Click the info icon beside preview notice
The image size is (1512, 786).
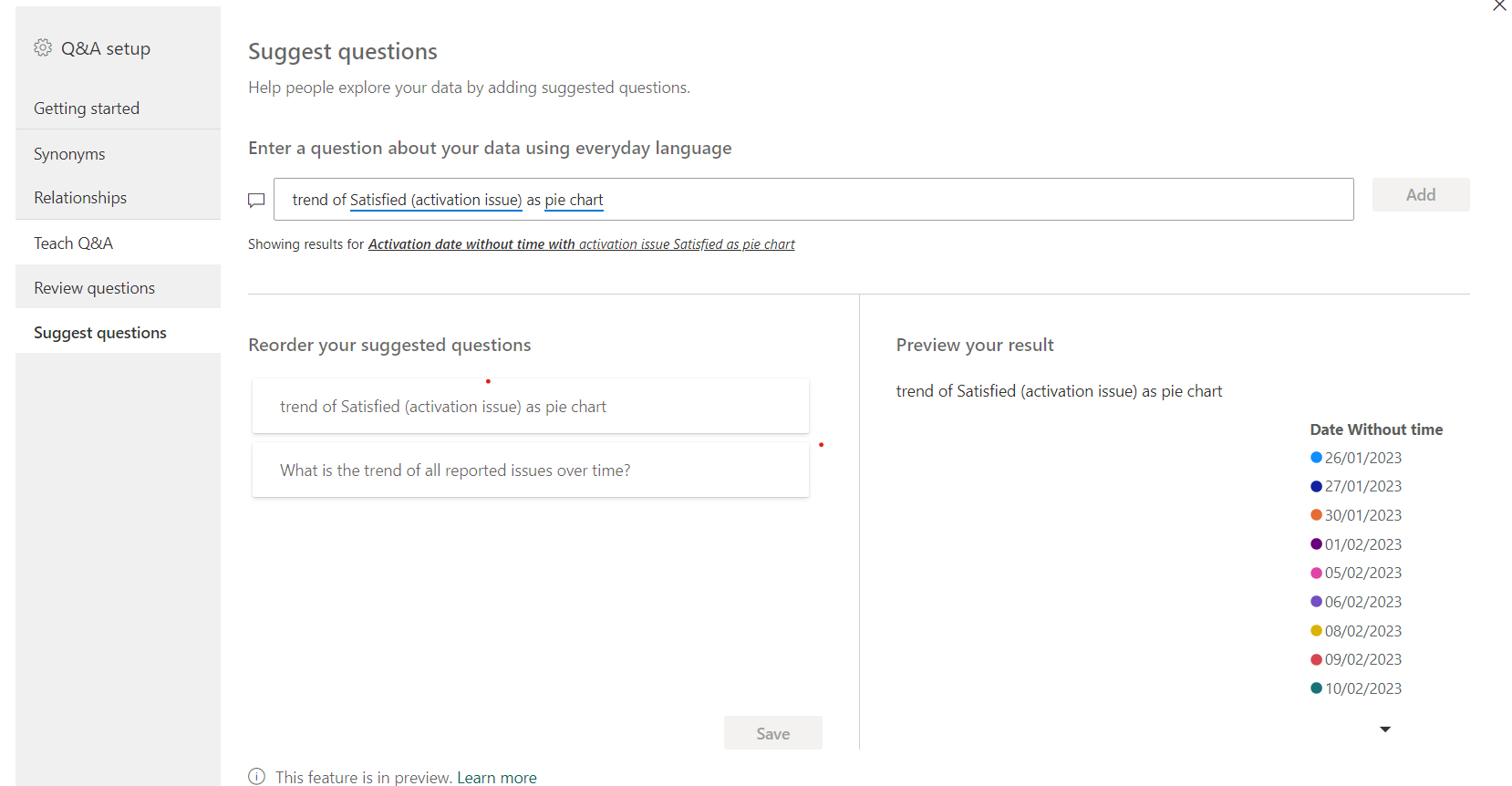click(x=256, y=776)
